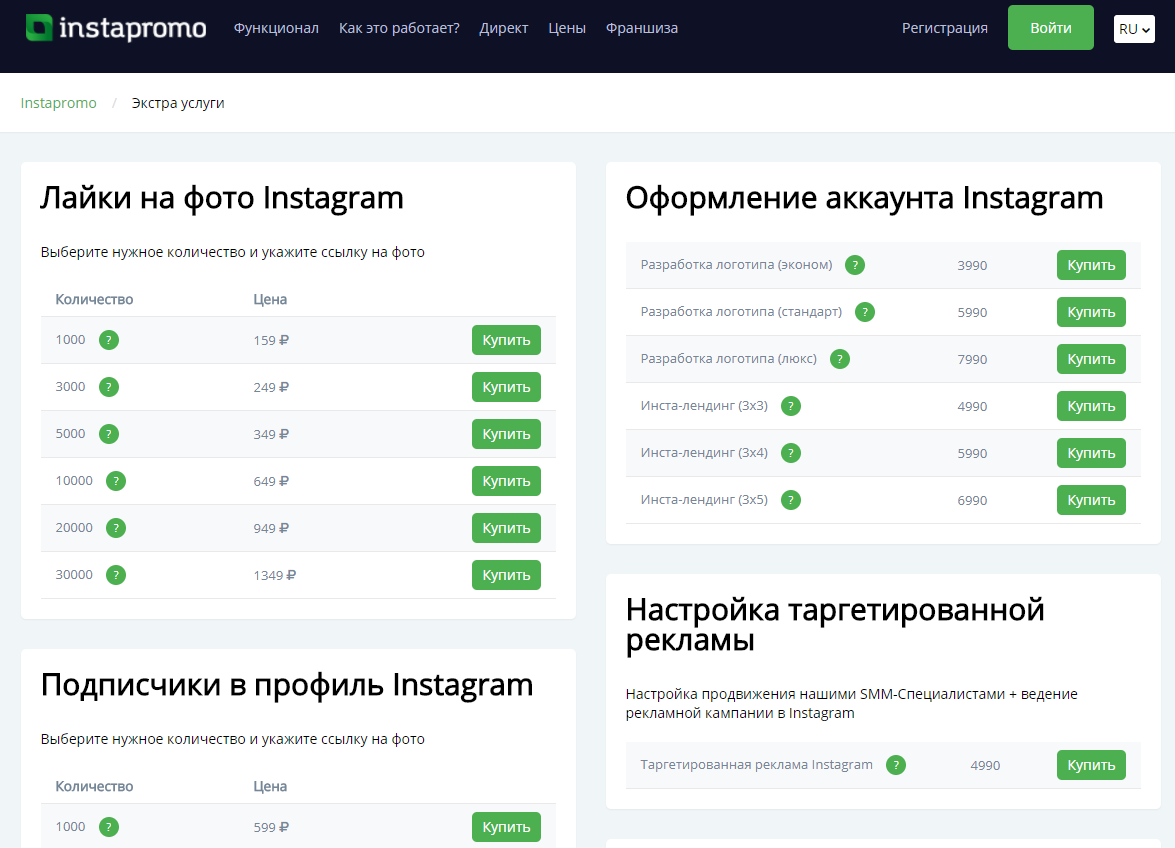
Task: Show help for Разработка логотипа (люкс)
Action: pyautogui.click(x=839, y=360)
